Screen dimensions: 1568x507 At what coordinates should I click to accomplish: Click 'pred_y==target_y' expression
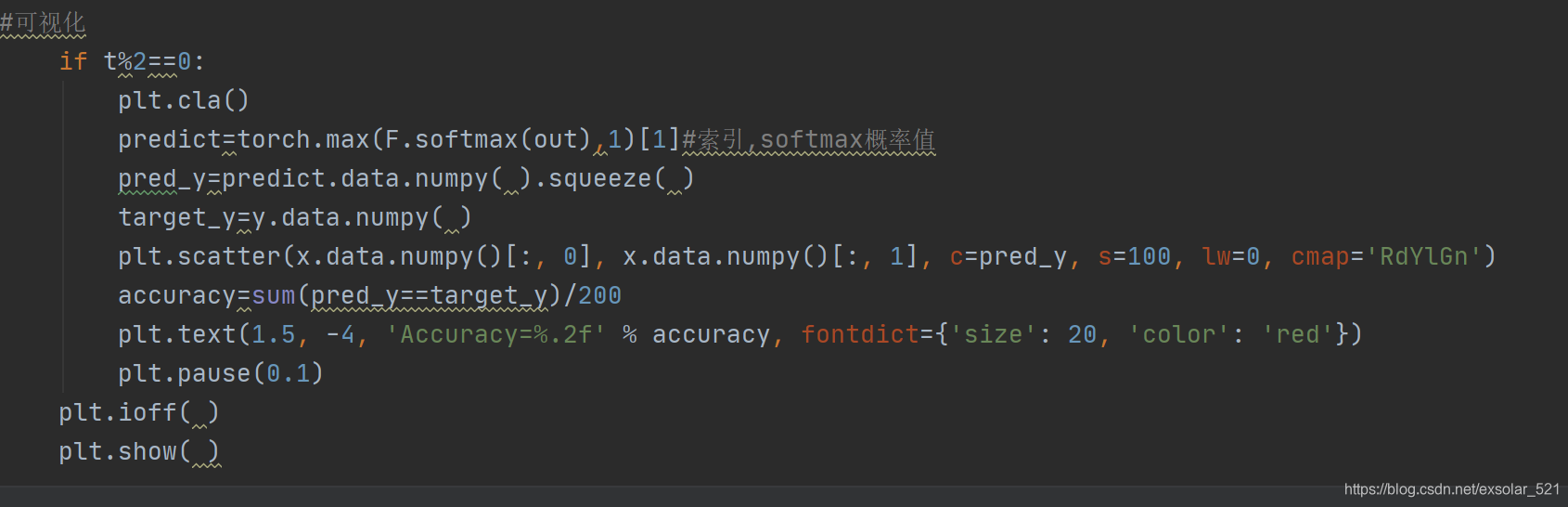click(x=430, y=295)
